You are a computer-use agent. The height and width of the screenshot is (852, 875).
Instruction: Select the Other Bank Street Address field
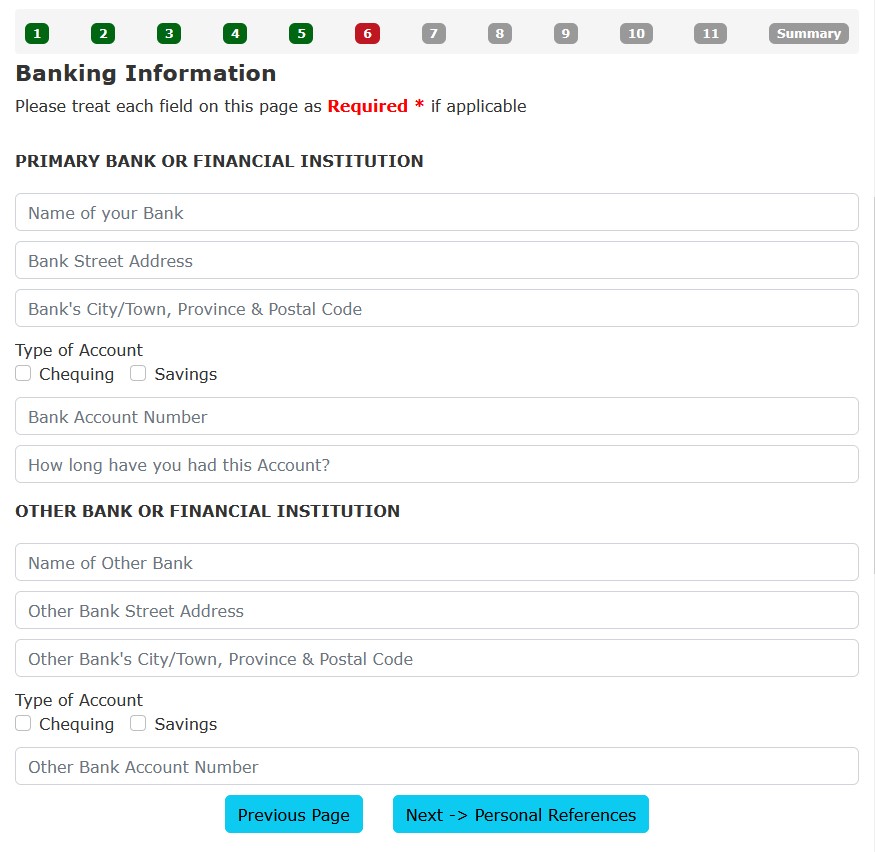click(x=436, y=611)
